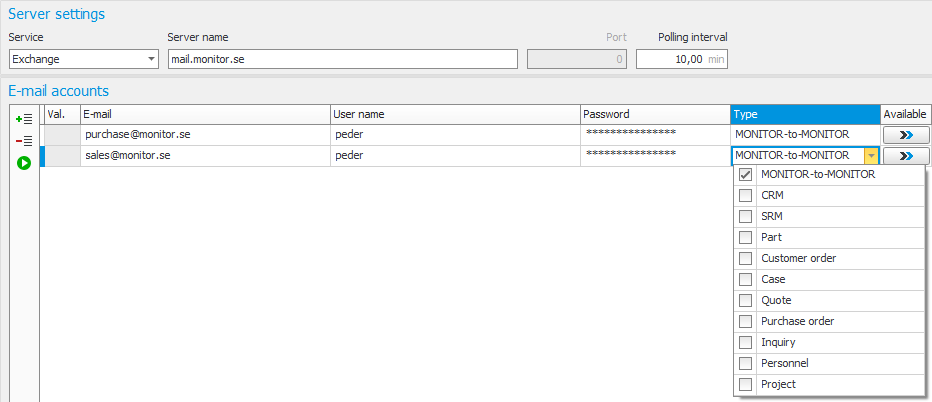Enable the Project type checkbox
932x402 pixels.
[745, 385]
